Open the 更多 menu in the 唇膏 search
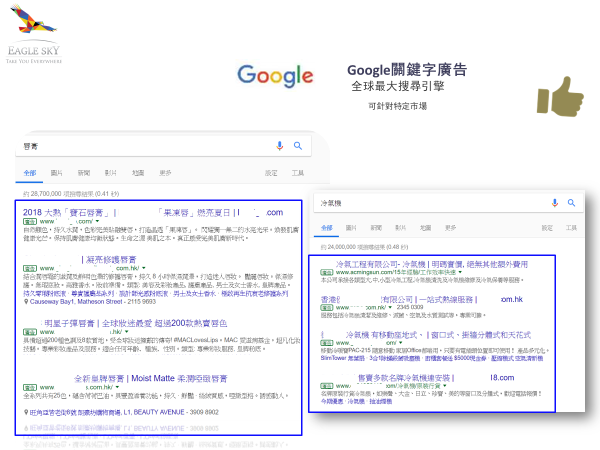The image size is (600, 450). pyautogui.click(x=165, y=173)
